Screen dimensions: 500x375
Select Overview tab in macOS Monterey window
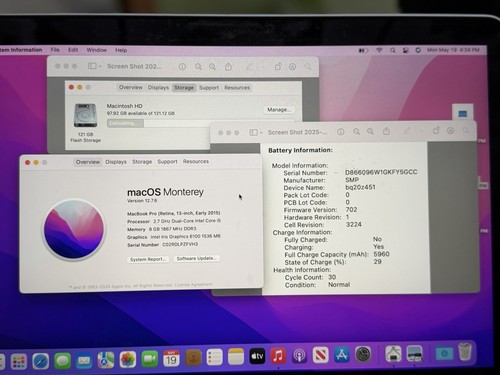[x=88, y=162]
